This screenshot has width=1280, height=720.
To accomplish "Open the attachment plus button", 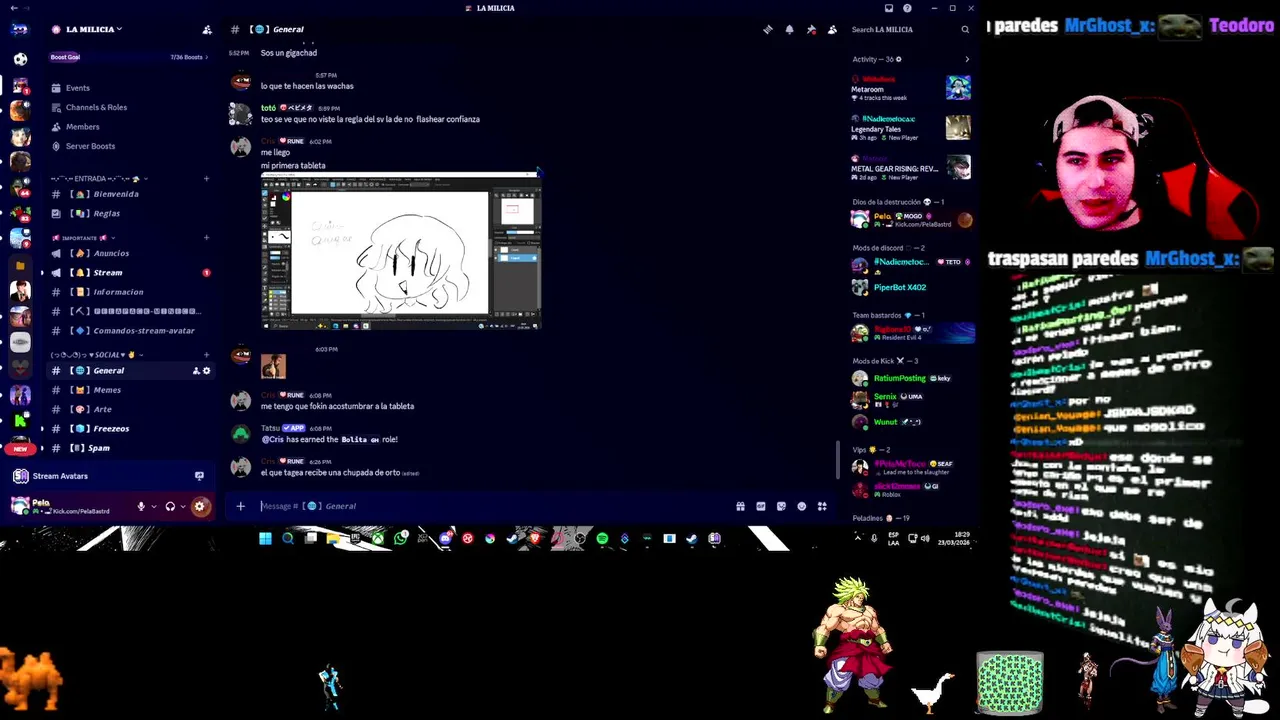I will [240, 506].
